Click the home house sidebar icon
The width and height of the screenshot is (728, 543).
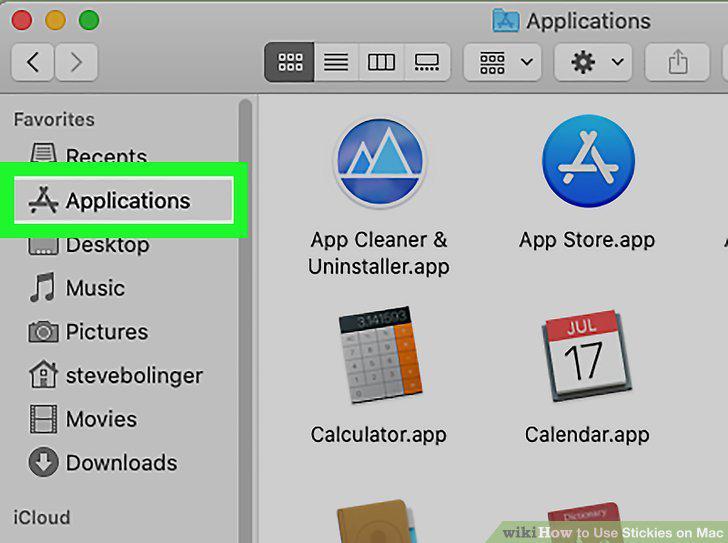click(43, 374)
